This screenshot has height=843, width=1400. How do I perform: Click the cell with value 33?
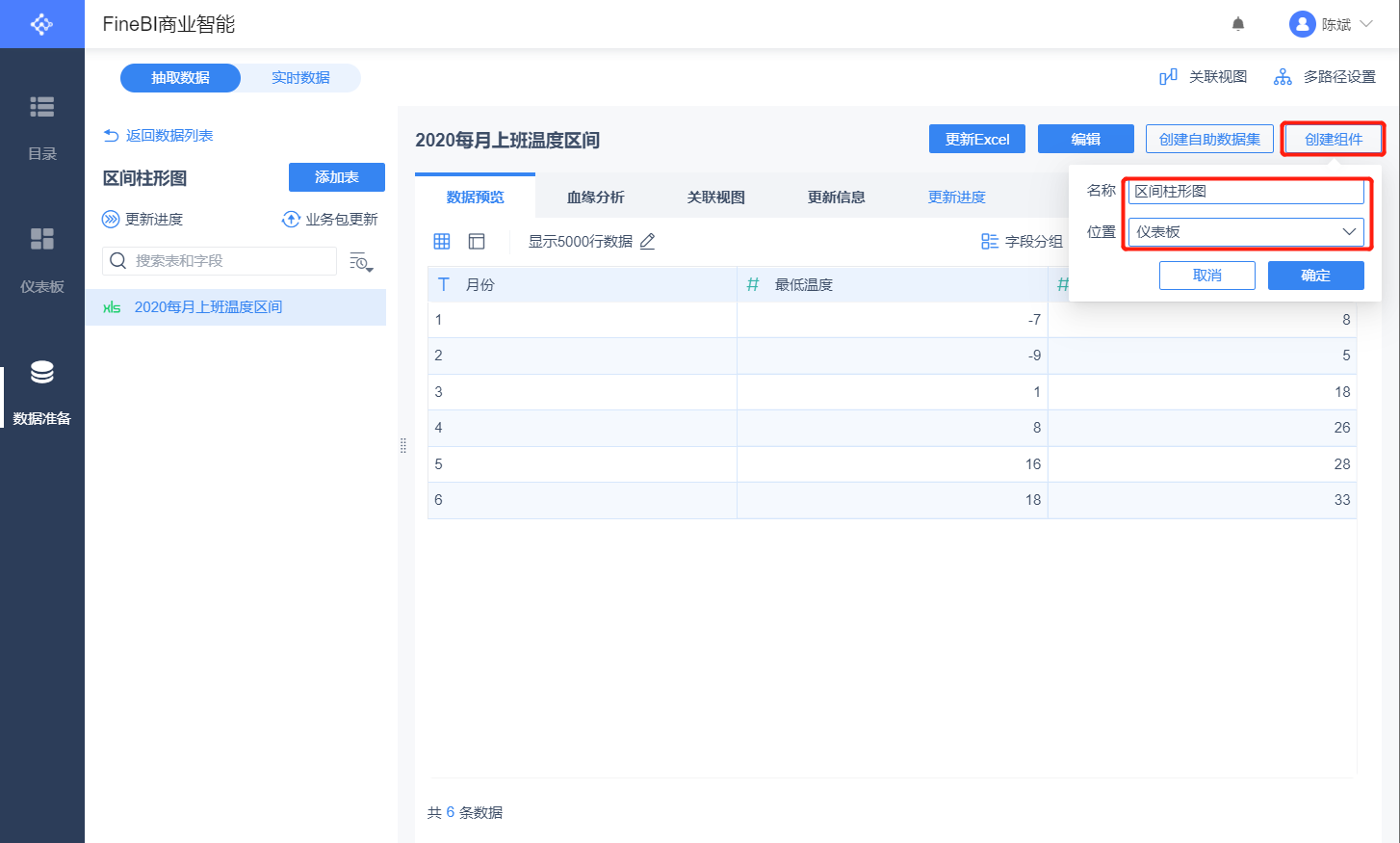[x=1203, y=500]
